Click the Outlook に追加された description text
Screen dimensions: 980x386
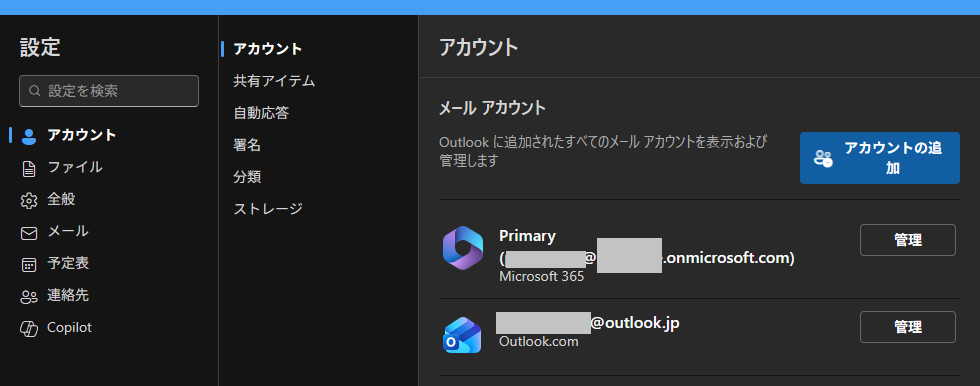[603, 151]
